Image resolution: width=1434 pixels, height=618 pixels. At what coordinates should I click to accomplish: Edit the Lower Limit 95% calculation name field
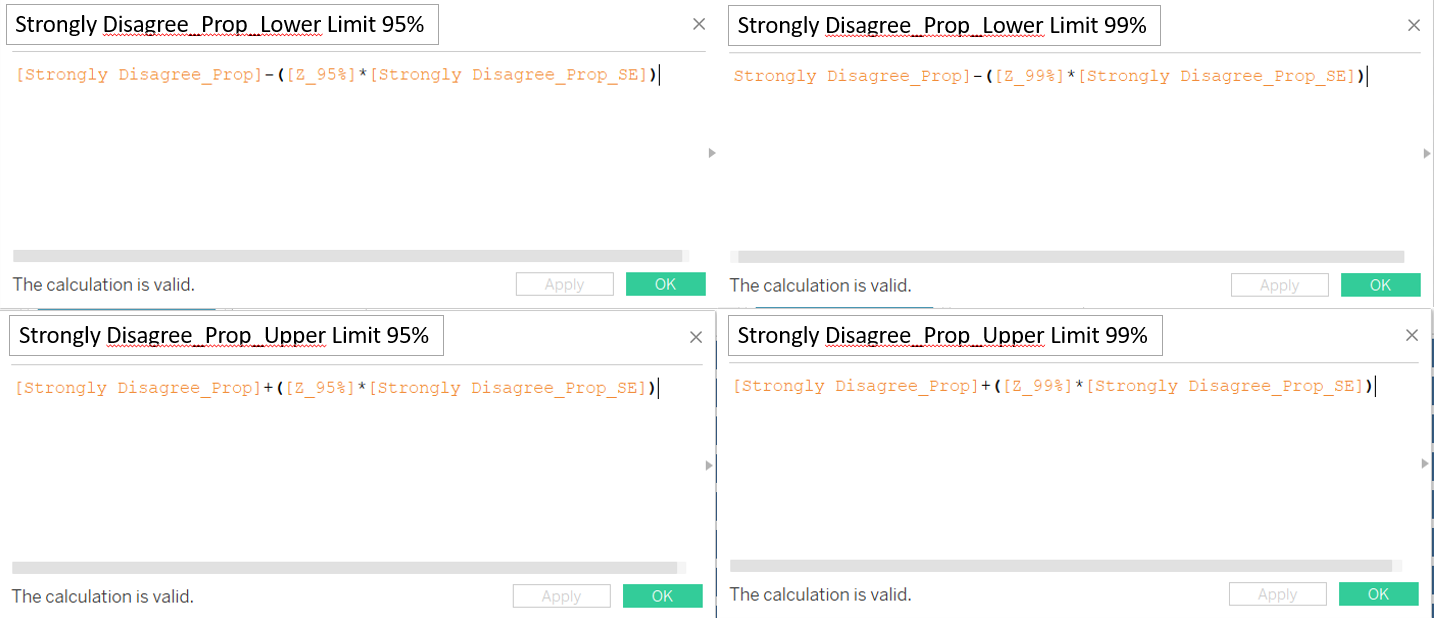click(x=222, y=25)
